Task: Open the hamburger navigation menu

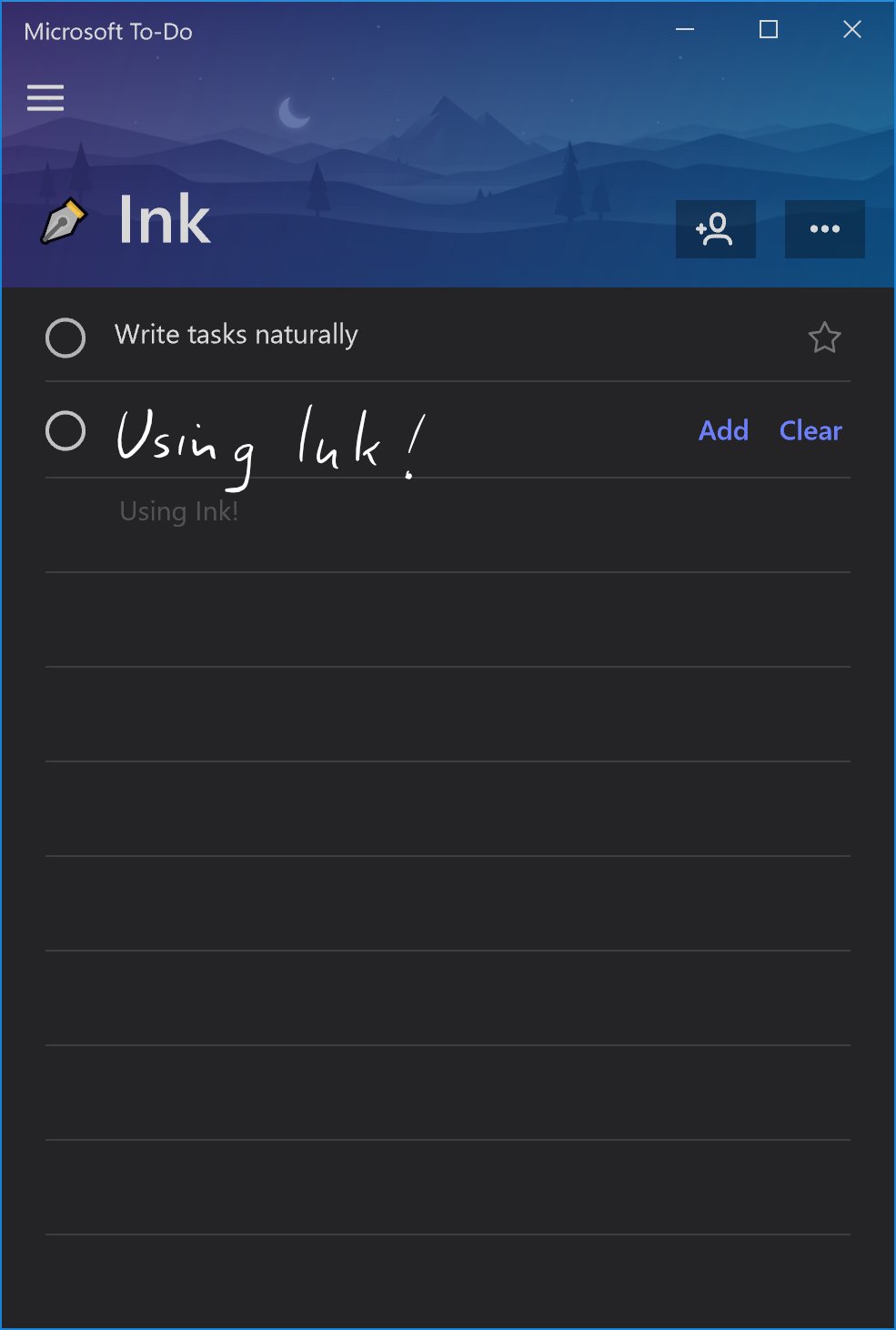Action: tap(45, 97)
